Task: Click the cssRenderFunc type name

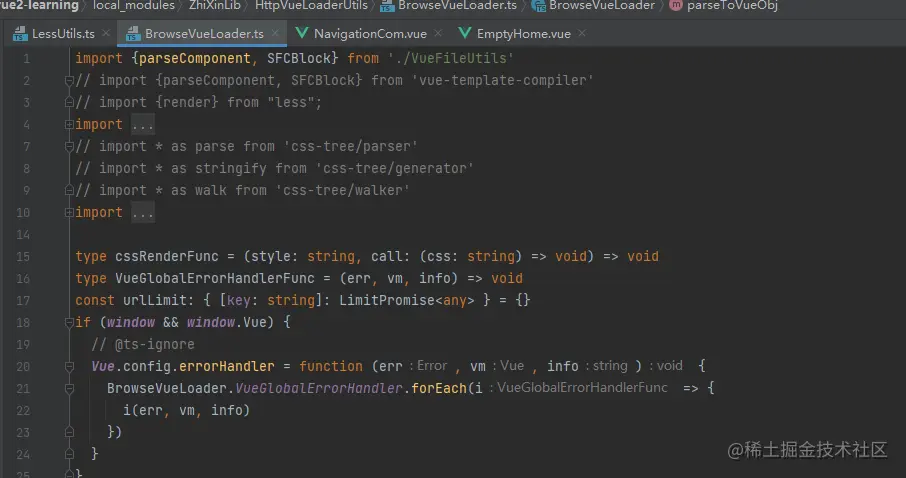Action: coord(167,256)
